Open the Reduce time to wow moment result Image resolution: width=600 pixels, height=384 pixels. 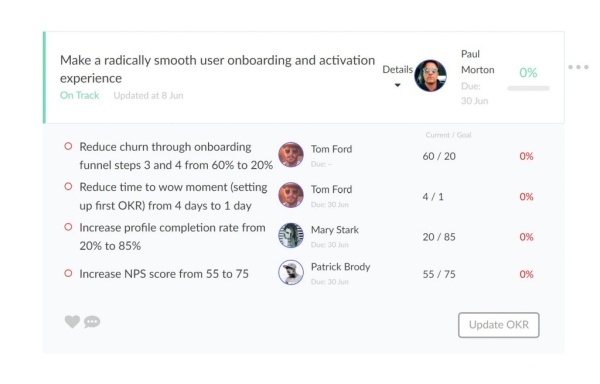tap(173, 196)
